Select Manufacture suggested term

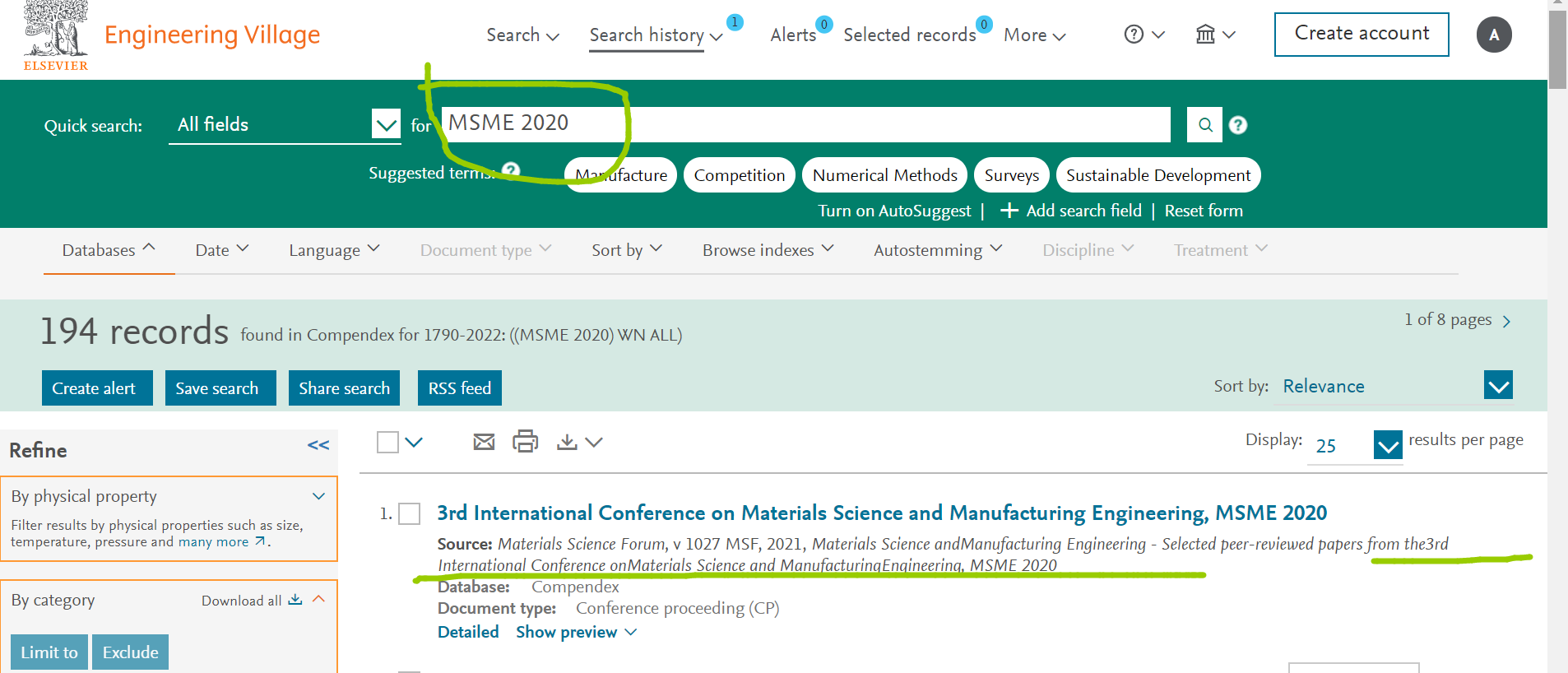[x=621, y=174]
